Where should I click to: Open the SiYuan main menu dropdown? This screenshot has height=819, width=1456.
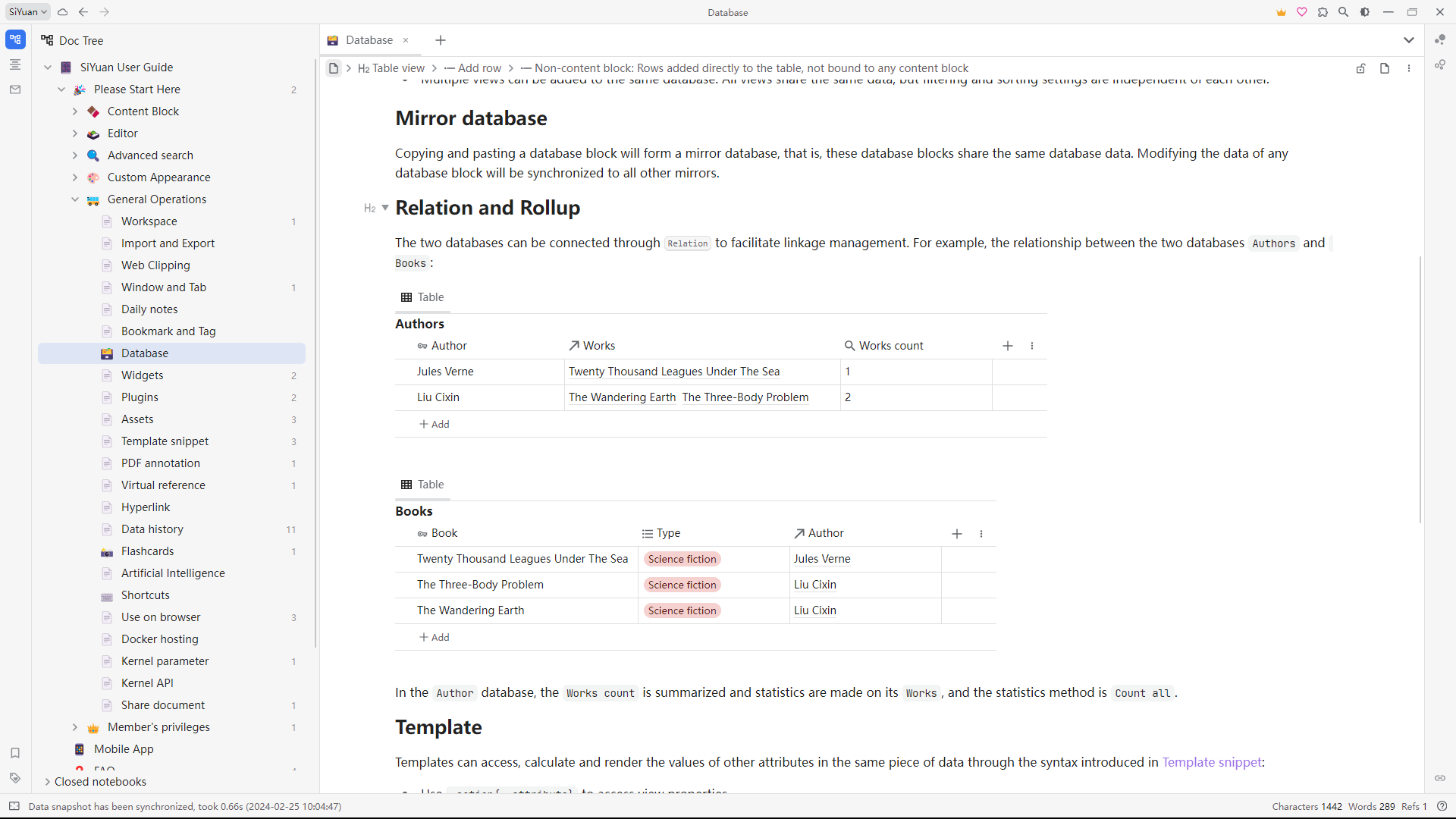click(x=28, y=12)
